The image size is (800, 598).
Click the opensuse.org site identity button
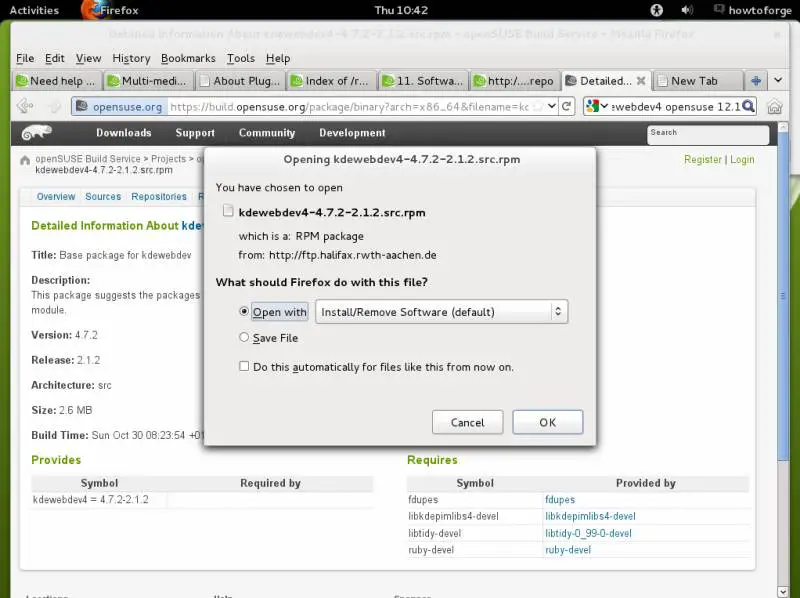click(119, 107)
